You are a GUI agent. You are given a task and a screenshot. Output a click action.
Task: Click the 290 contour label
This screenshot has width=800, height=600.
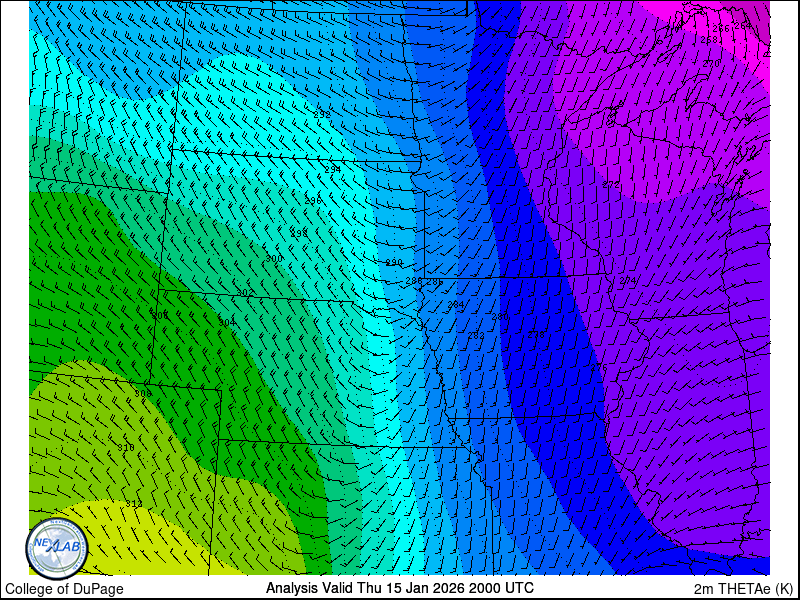394,263
